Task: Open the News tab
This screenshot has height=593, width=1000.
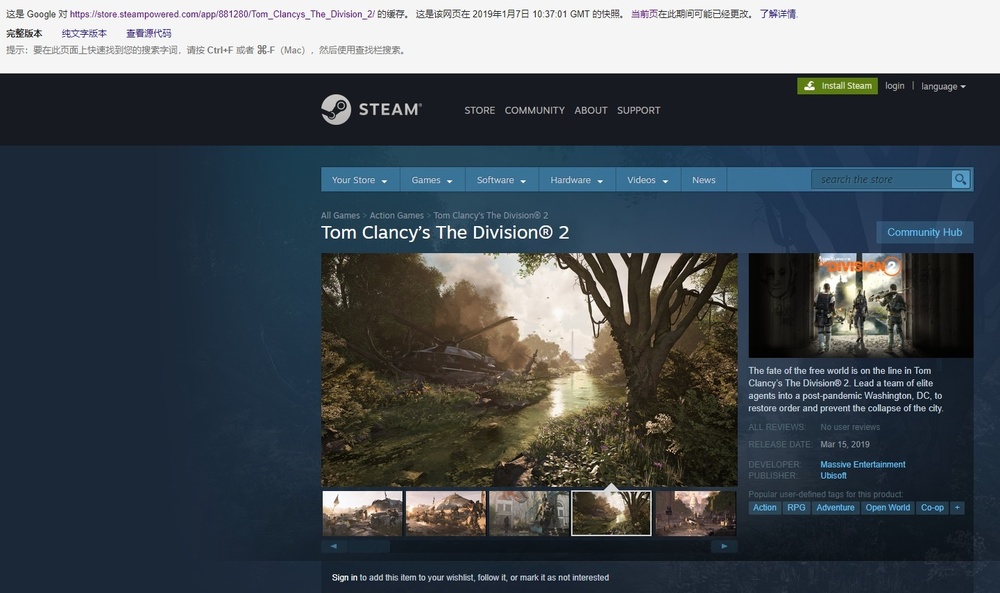Action: (x=703, y=180)
